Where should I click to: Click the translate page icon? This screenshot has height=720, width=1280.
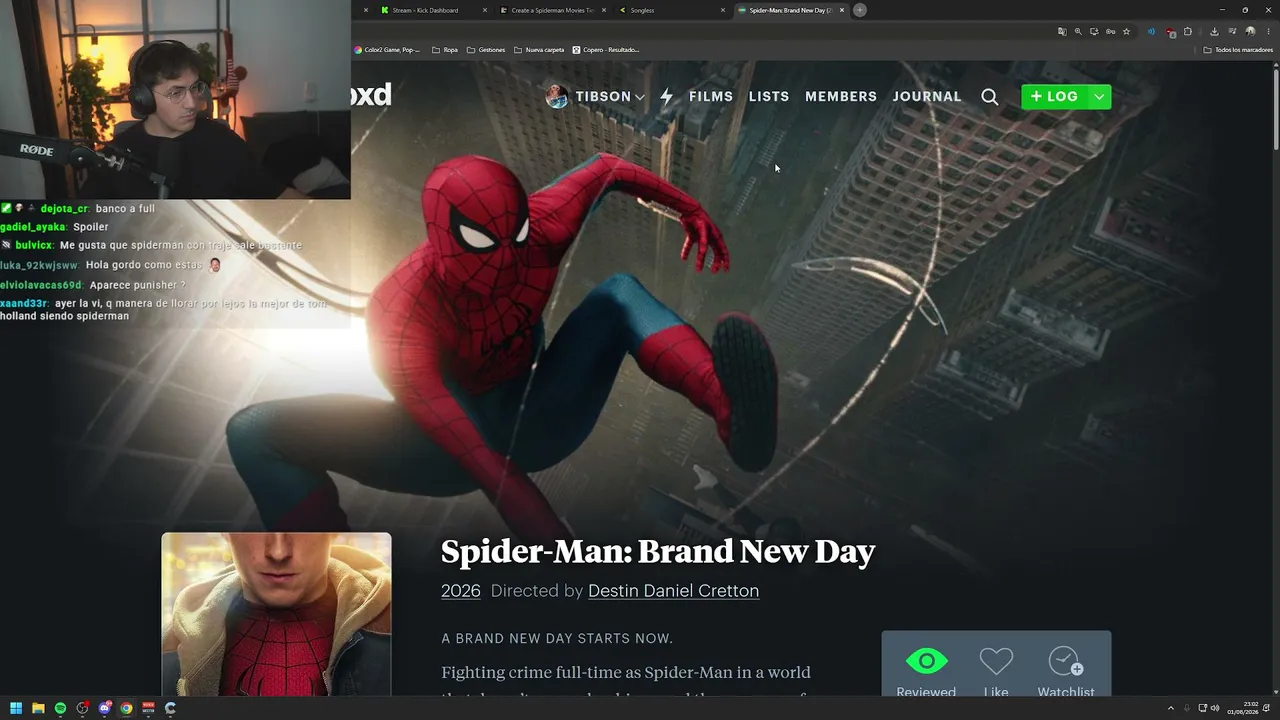[1062, 32]
